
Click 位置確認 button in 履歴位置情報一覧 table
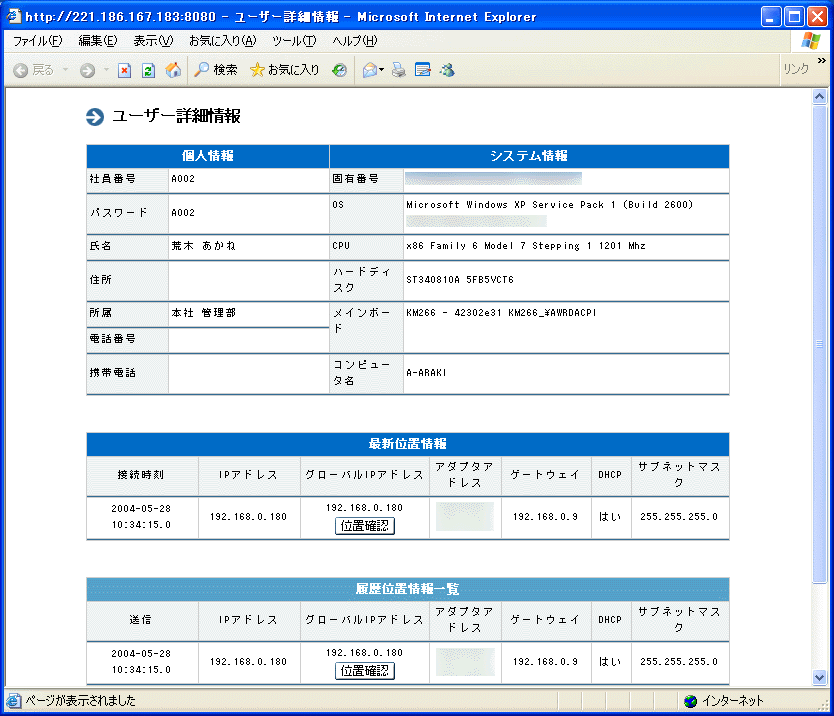(x=365, y=671)
